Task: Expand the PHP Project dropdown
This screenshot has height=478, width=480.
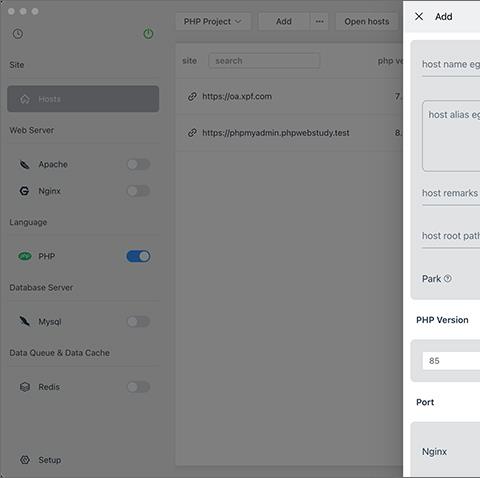Action: 213,22
